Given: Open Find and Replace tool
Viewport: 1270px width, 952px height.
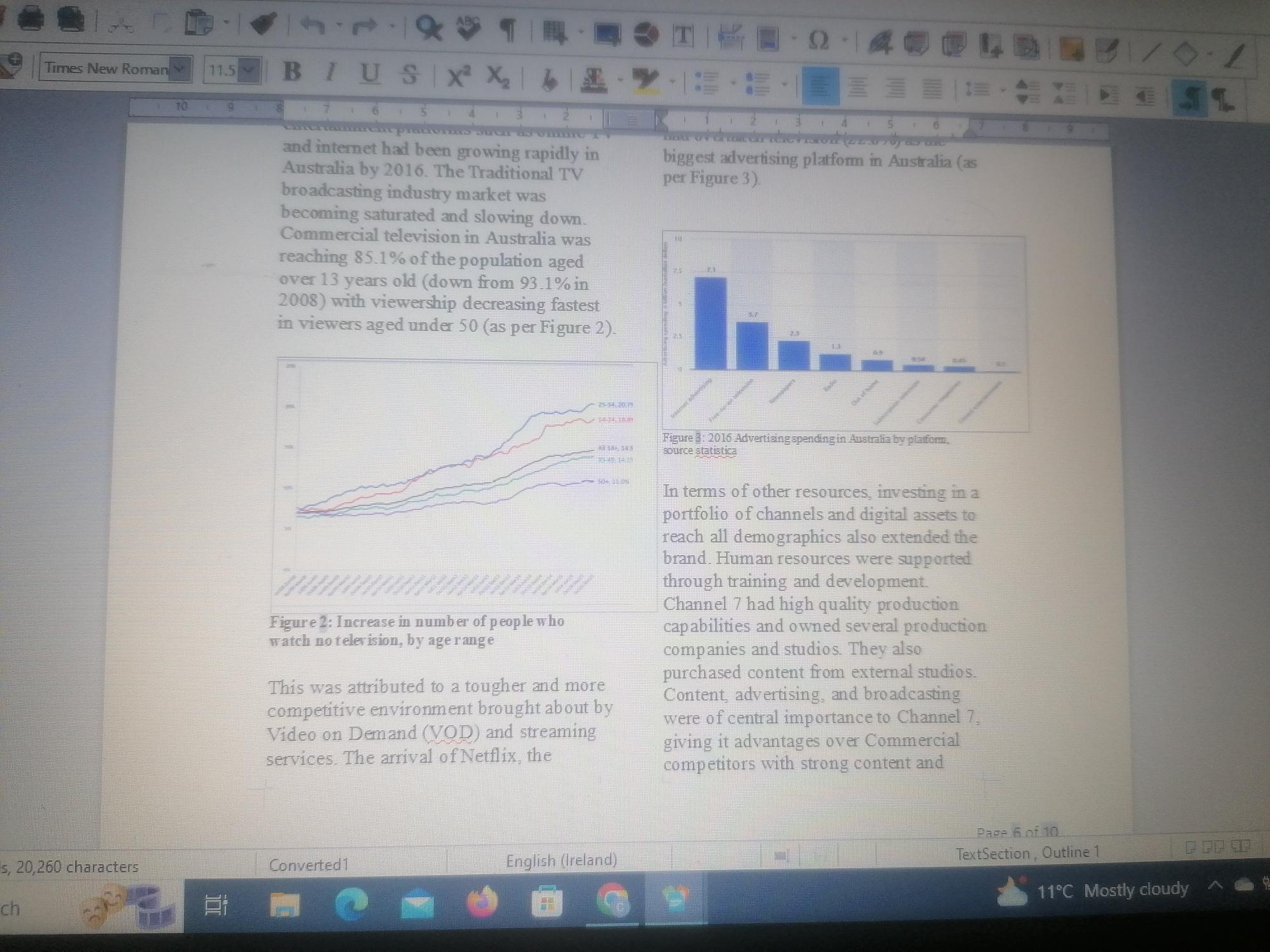Looking at the screenshot, I should [430, 28].
